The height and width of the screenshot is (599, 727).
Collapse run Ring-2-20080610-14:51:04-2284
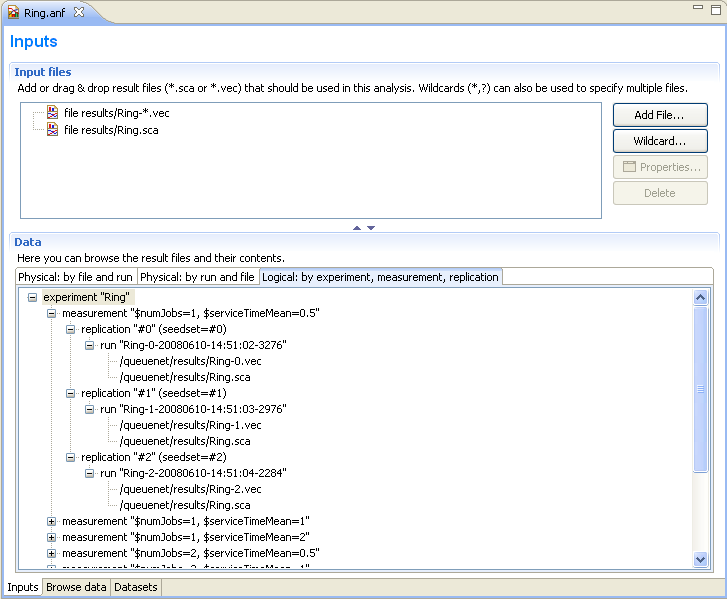click(x=89, y=473)
